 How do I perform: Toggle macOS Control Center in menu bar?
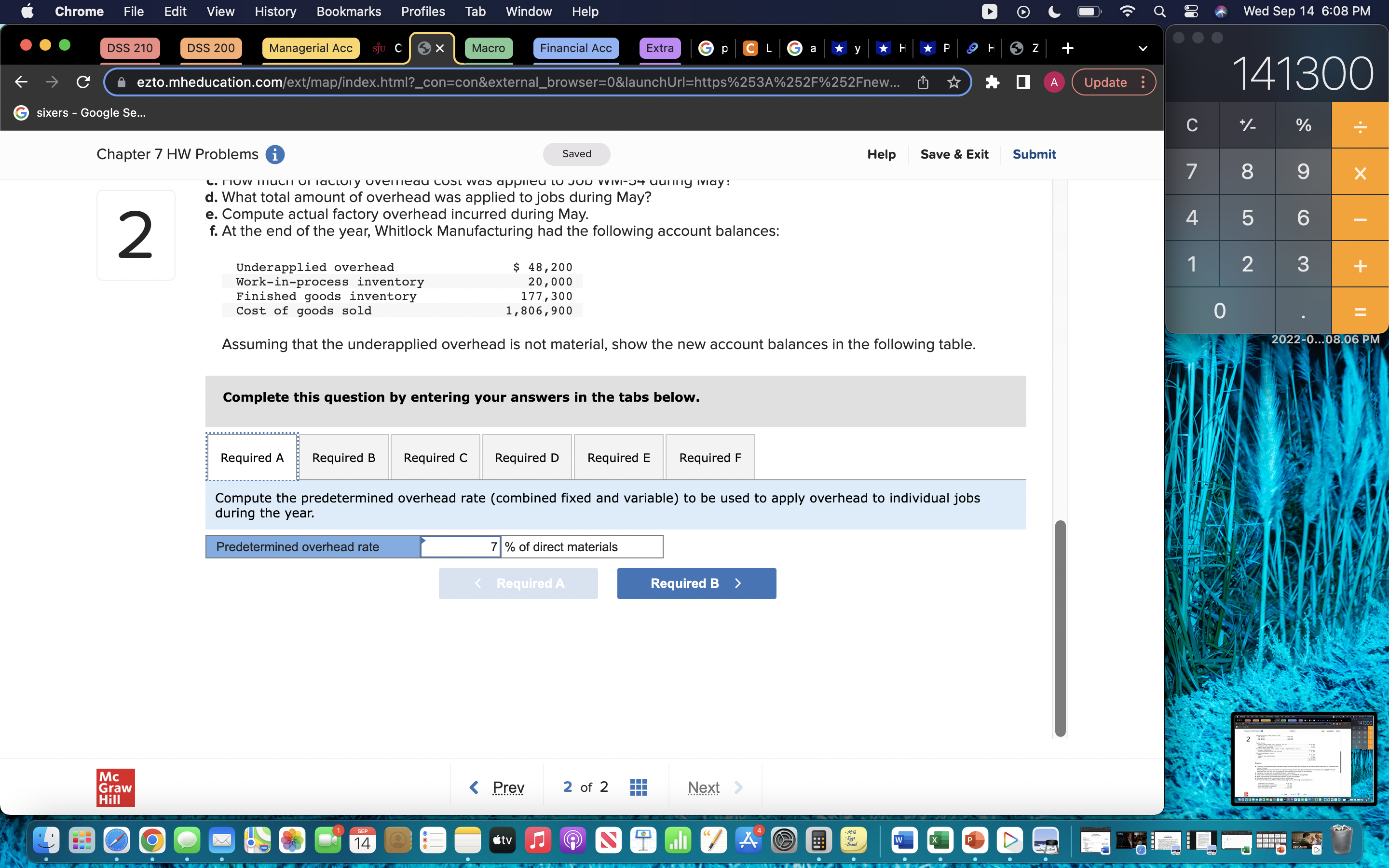(1190, 12)
